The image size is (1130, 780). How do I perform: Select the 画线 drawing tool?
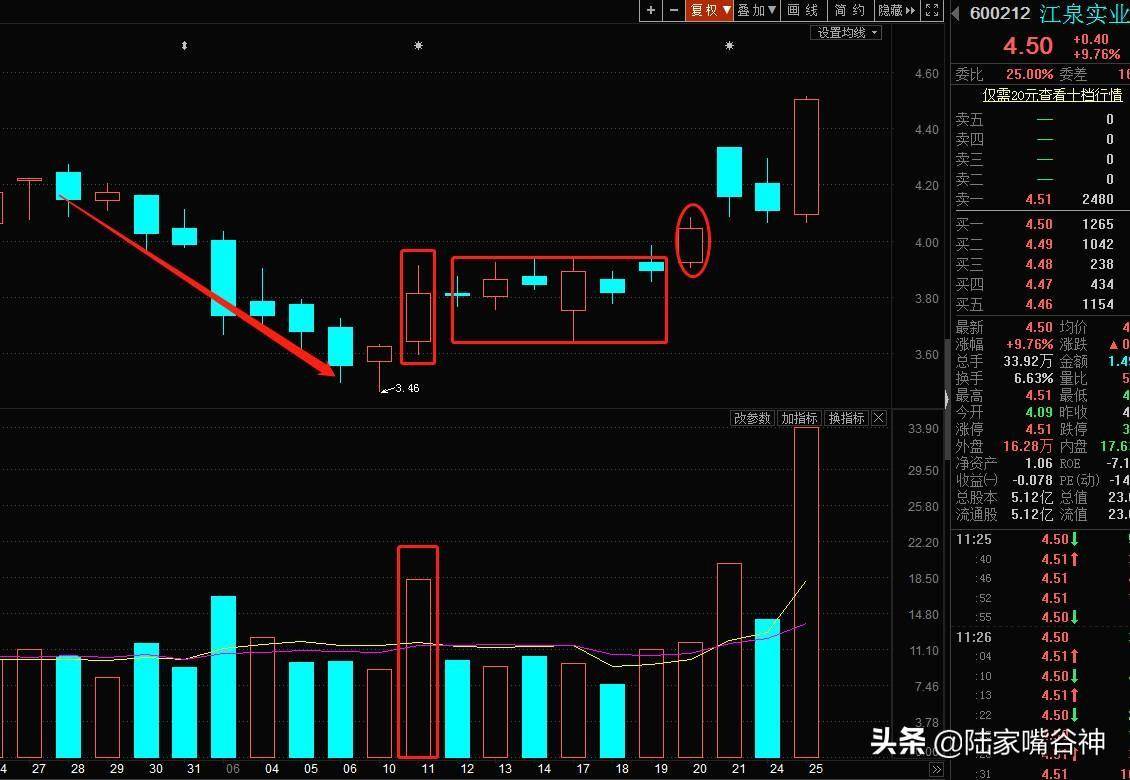[x=803, y=10]
